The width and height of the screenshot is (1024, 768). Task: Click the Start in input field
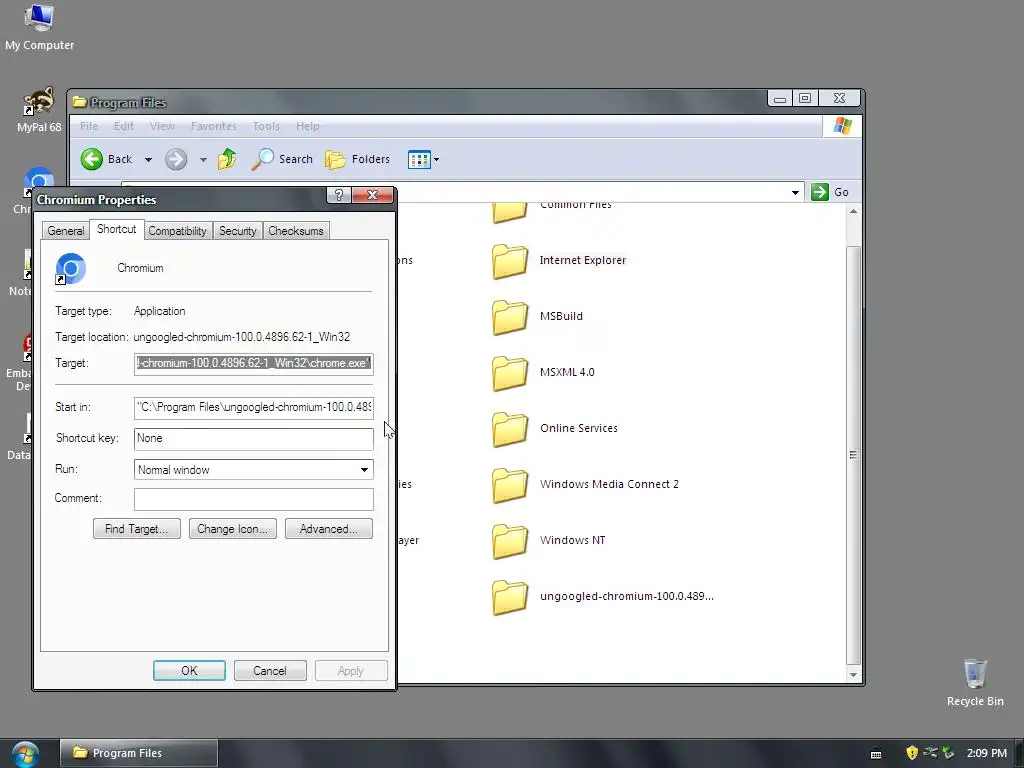pos(253,407)
